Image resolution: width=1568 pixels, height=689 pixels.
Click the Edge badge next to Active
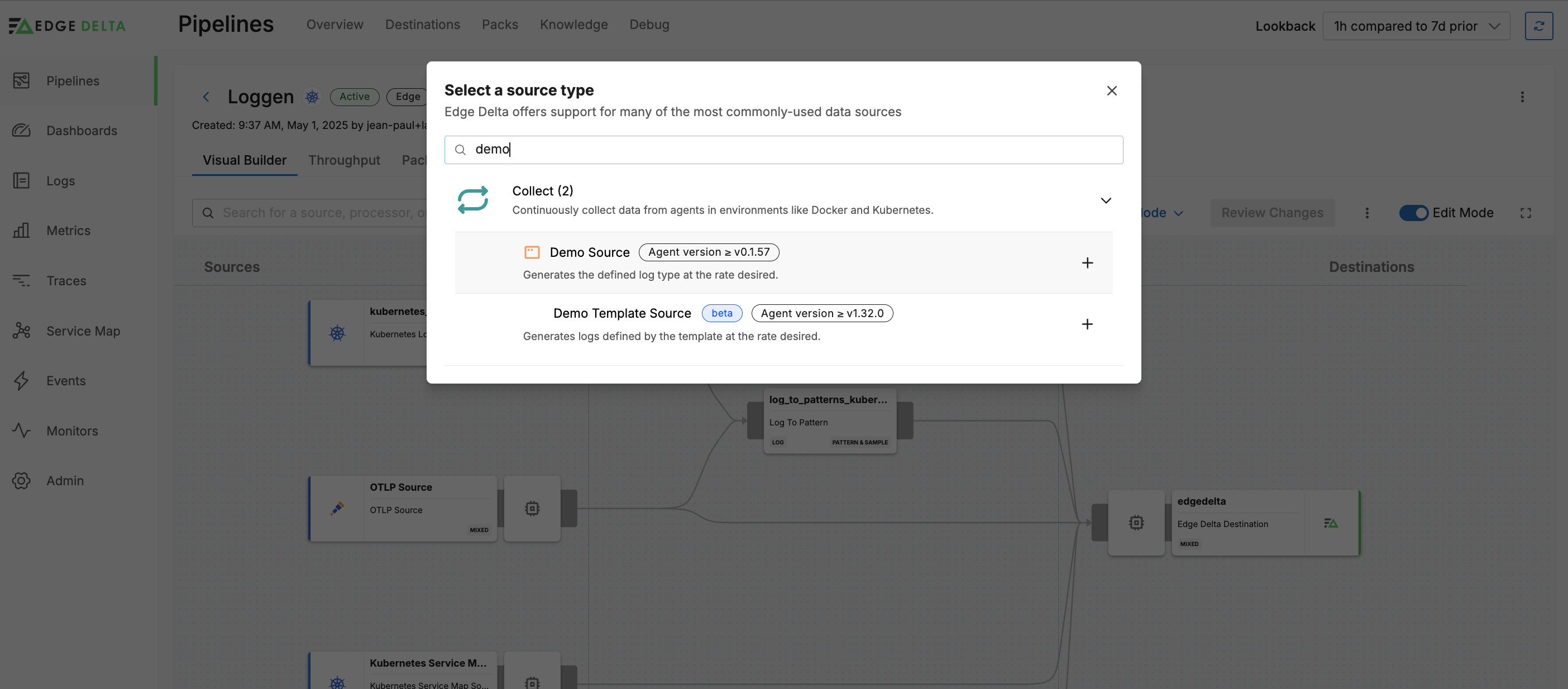[x=407, y=97]
